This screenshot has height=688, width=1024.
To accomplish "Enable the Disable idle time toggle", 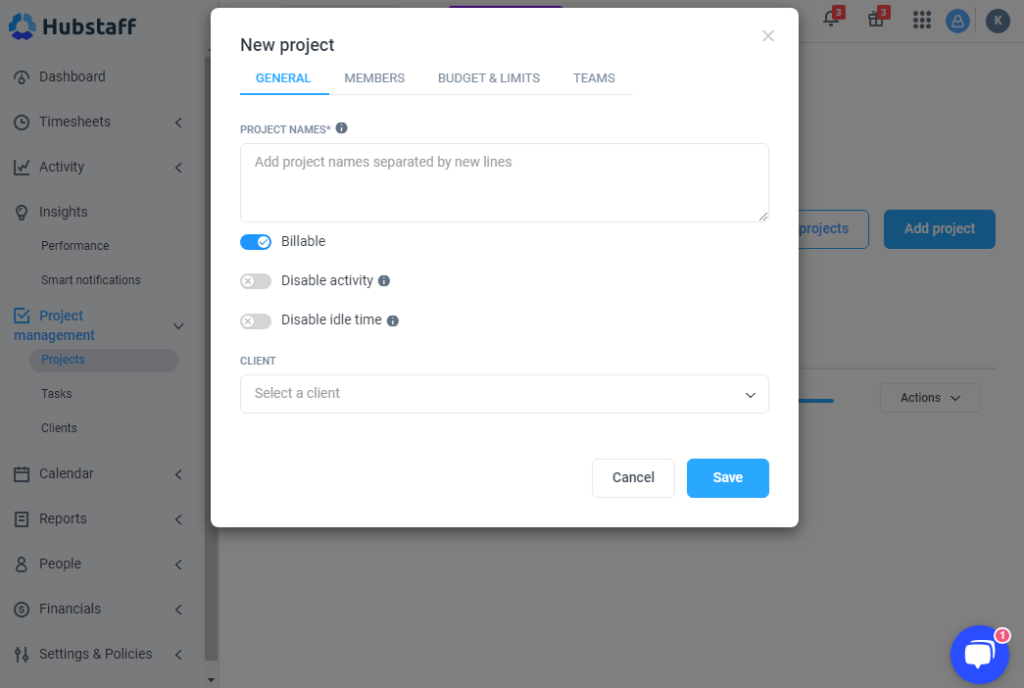I will tap(255, 319).
